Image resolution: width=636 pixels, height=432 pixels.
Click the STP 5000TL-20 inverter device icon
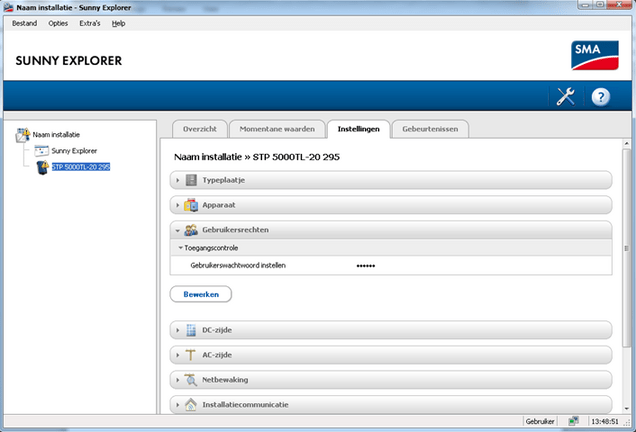42,167
